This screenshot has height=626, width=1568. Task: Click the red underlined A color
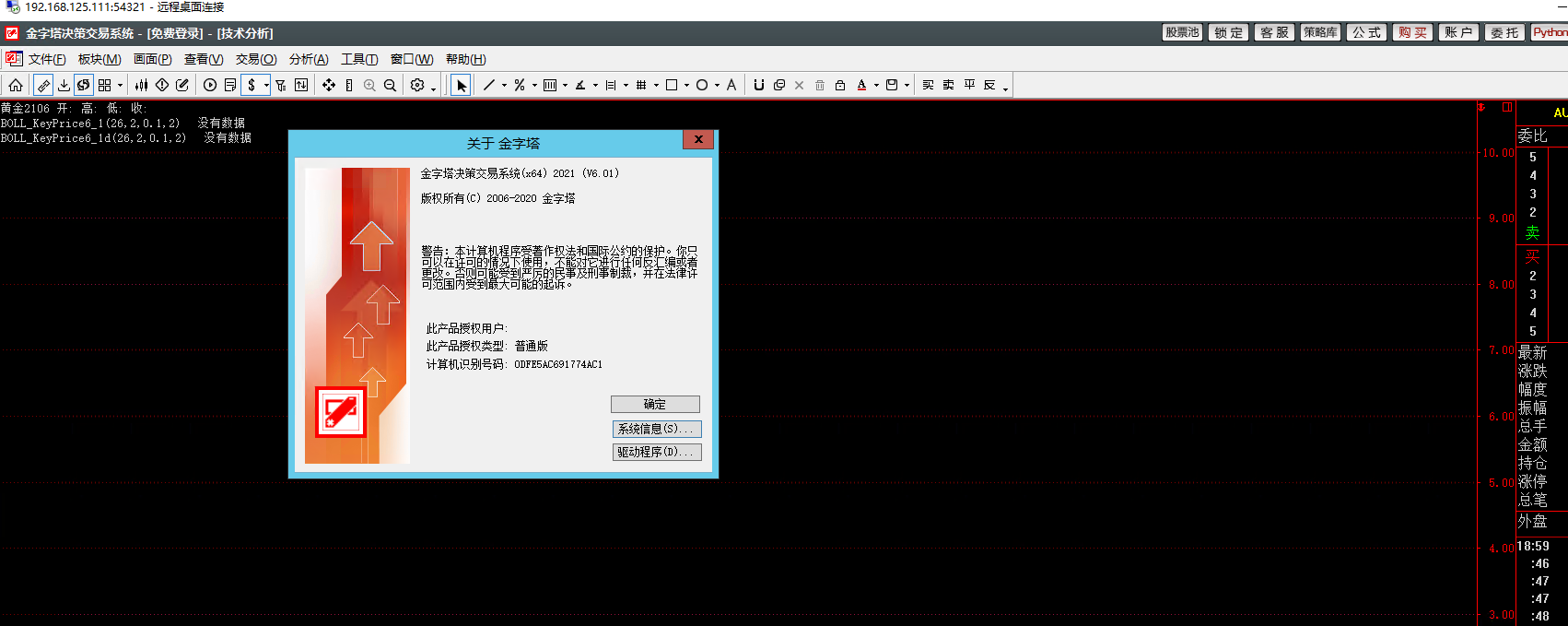click(x=861, y=85)
